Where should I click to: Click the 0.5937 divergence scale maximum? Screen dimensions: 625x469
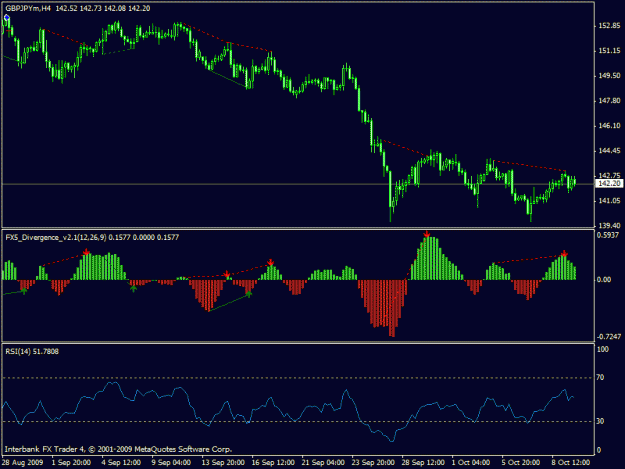608,235
